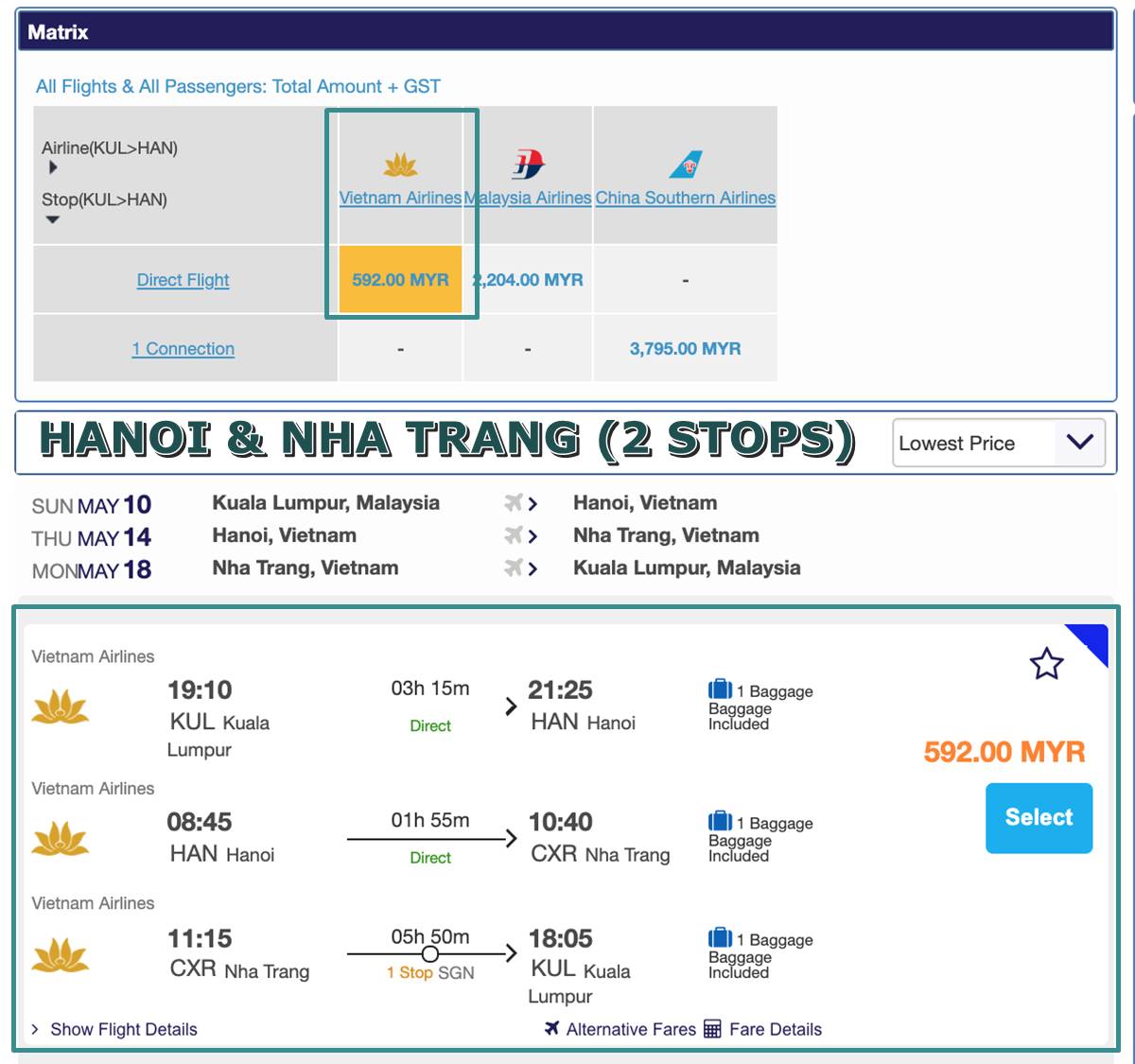Click the Airline(KUL>HAN) label
The height and width of the screenshot is (1064, 1135).
pos(110,148)
